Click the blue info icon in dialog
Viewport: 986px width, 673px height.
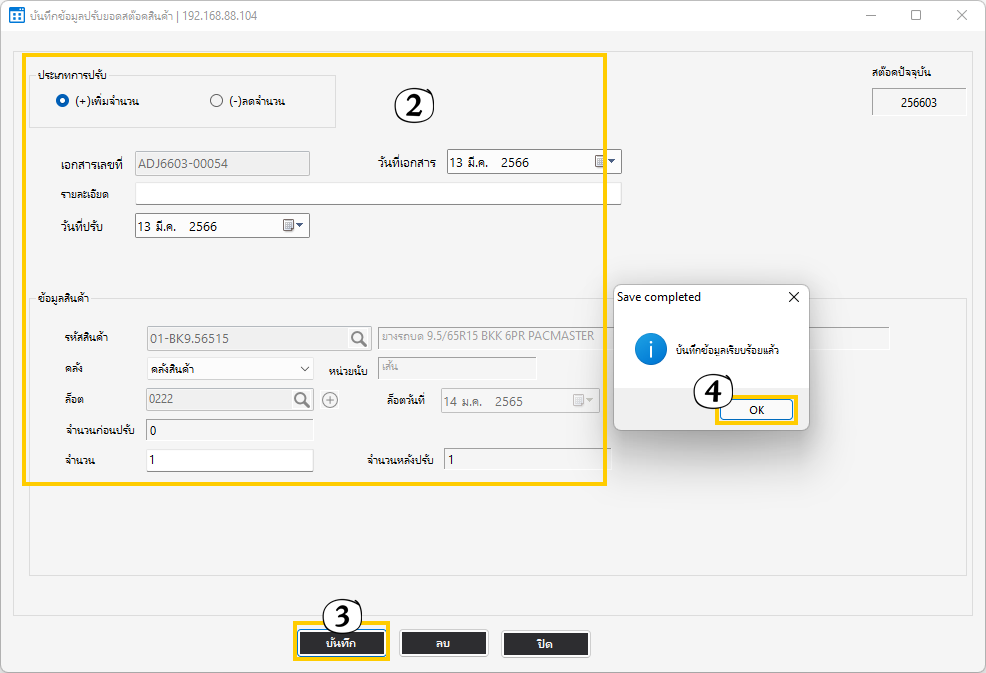click(652, 349)
